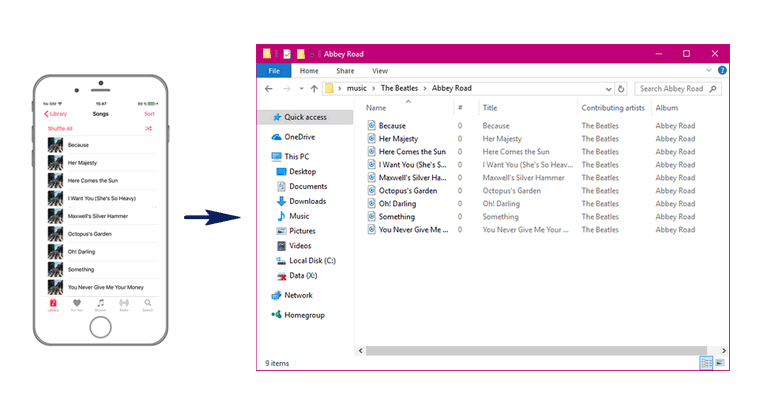Expand the address bar history dropdown
The height and width of the screenshot is (413, 760).
tap(608, 89)
